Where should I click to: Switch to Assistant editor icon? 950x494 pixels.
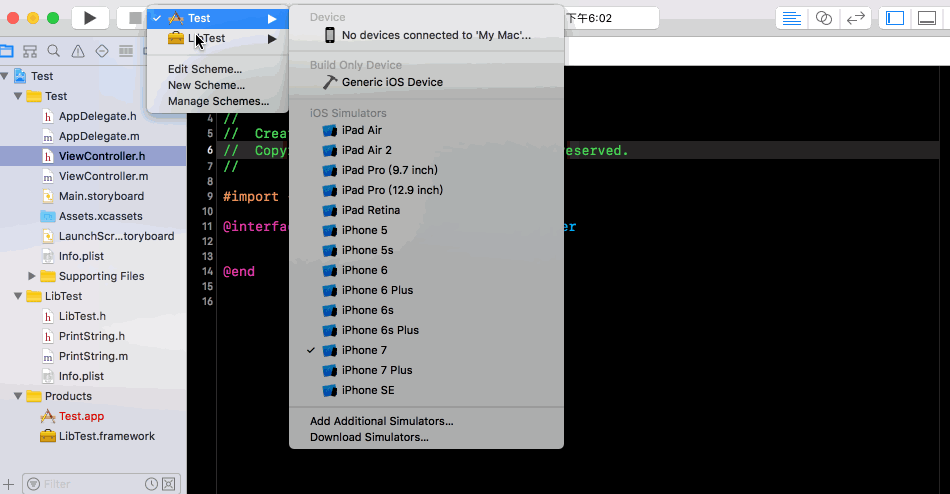click(823, 18)
